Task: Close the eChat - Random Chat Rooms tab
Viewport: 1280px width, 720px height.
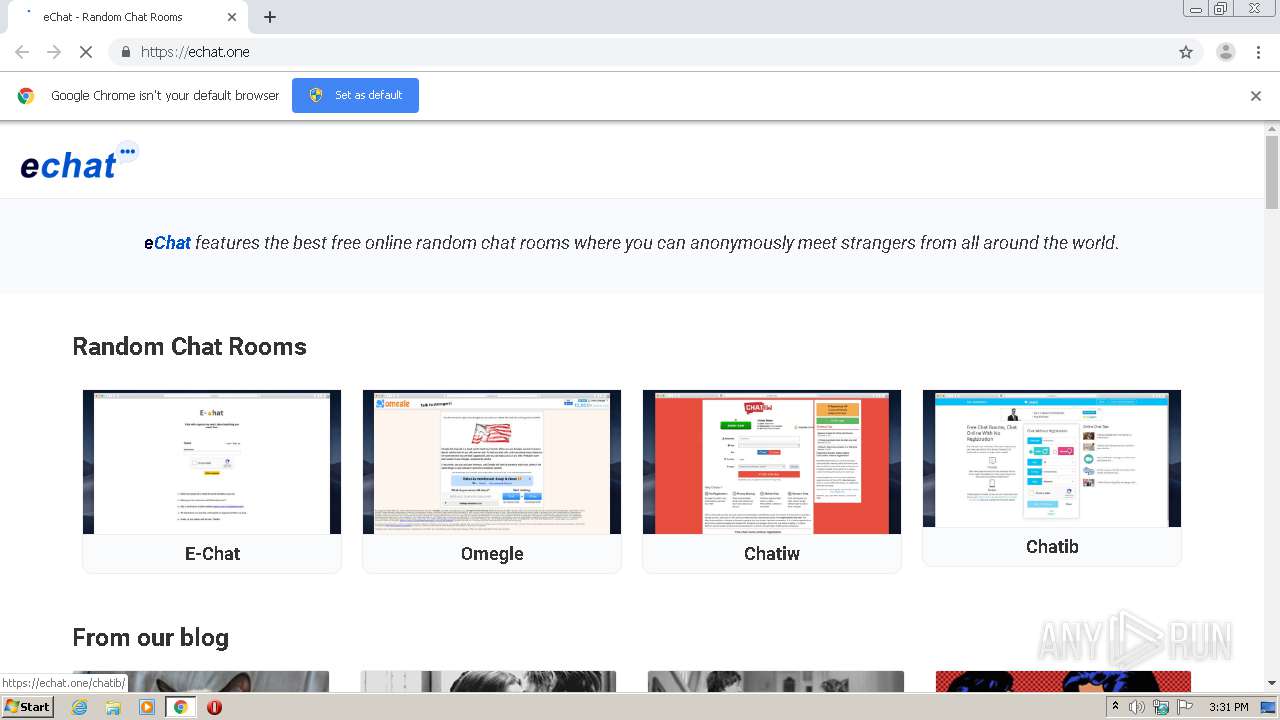Action: (x=232, y=17)
